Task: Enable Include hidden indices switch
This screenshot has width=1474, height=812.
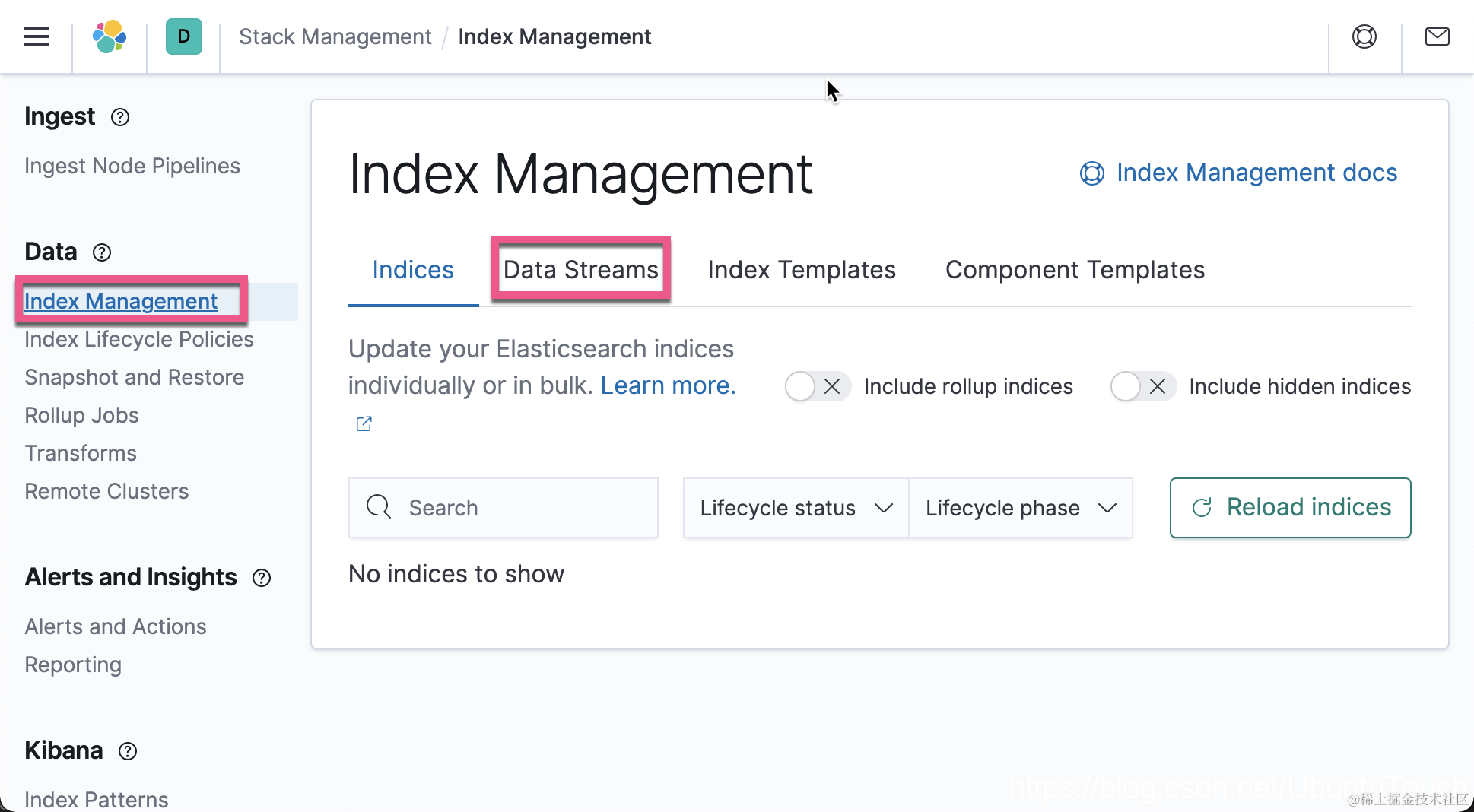Action: click(1142, 386)
